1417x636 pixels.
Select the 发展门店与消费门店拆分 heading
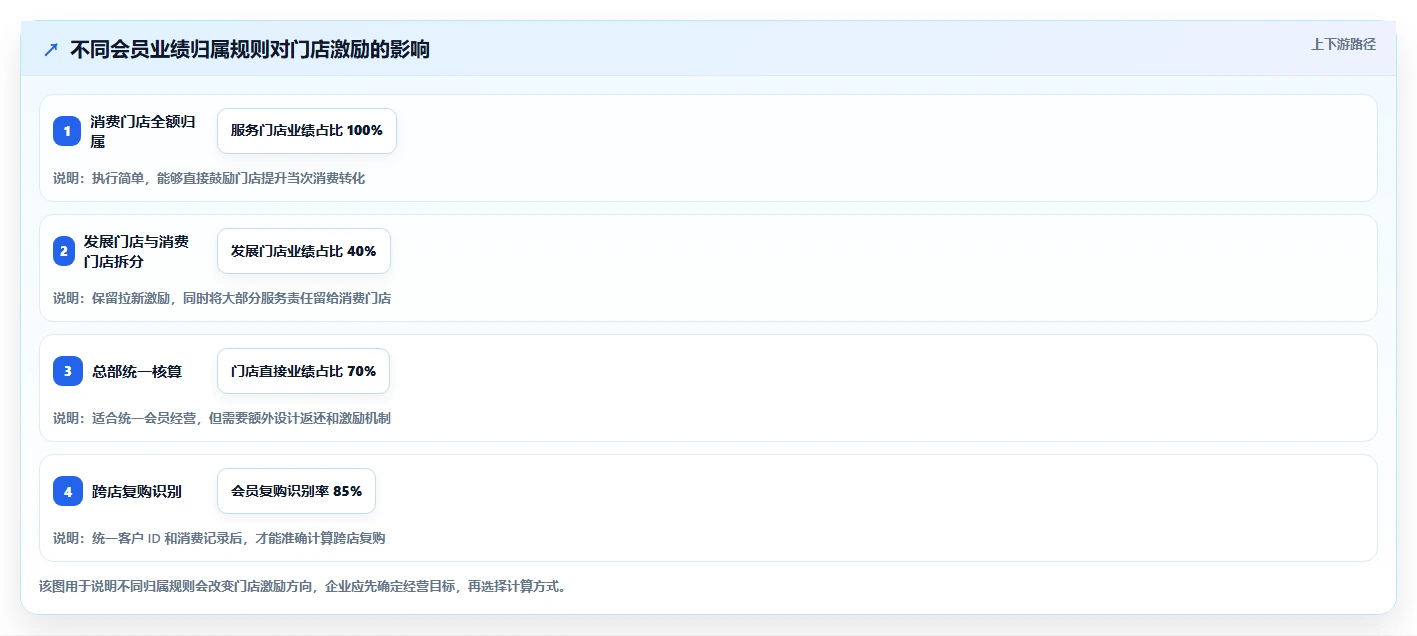tap(136, 251)
